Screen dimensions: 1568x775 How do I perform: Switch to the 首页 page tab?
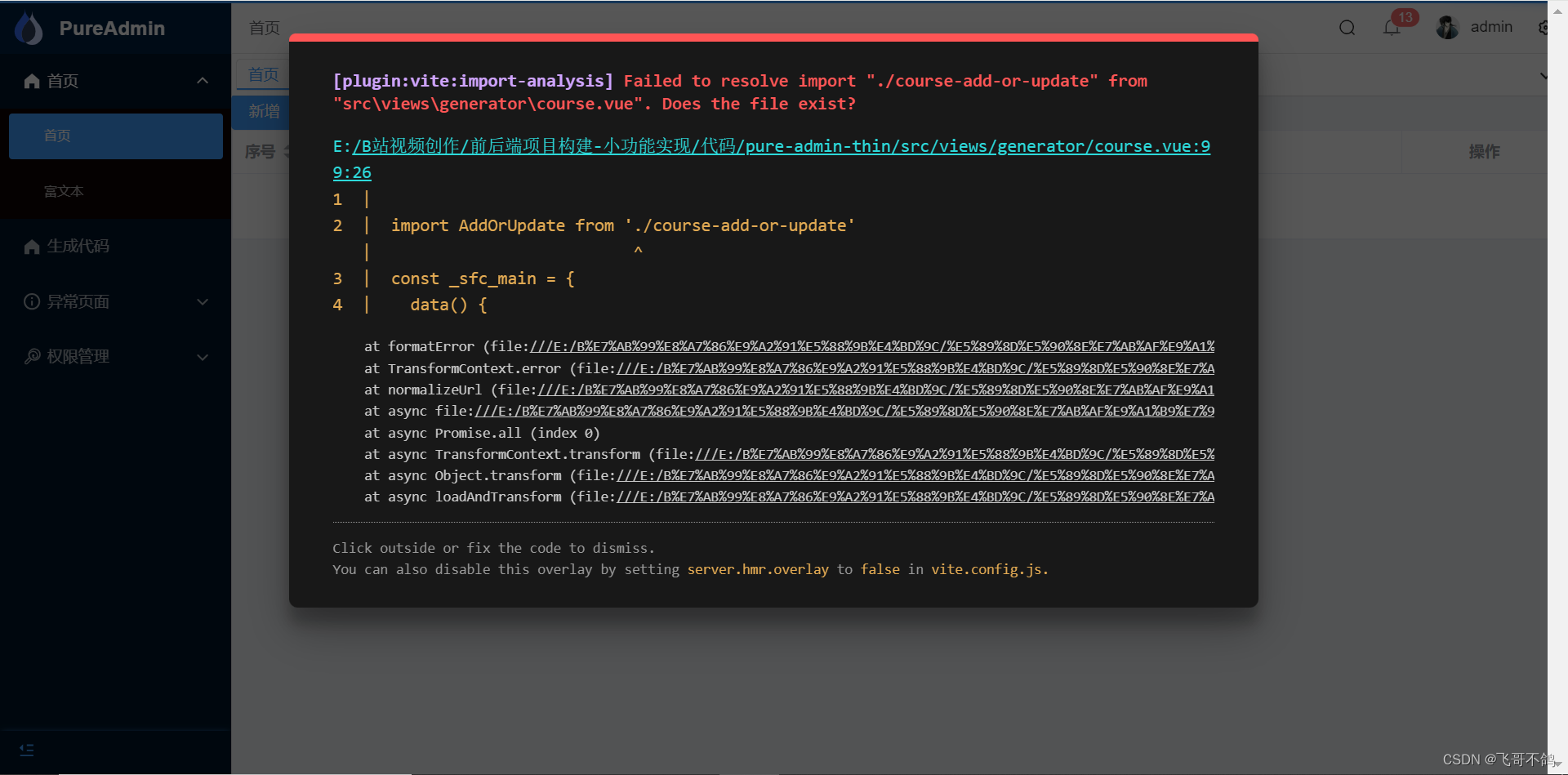click(x=262, y=74)
